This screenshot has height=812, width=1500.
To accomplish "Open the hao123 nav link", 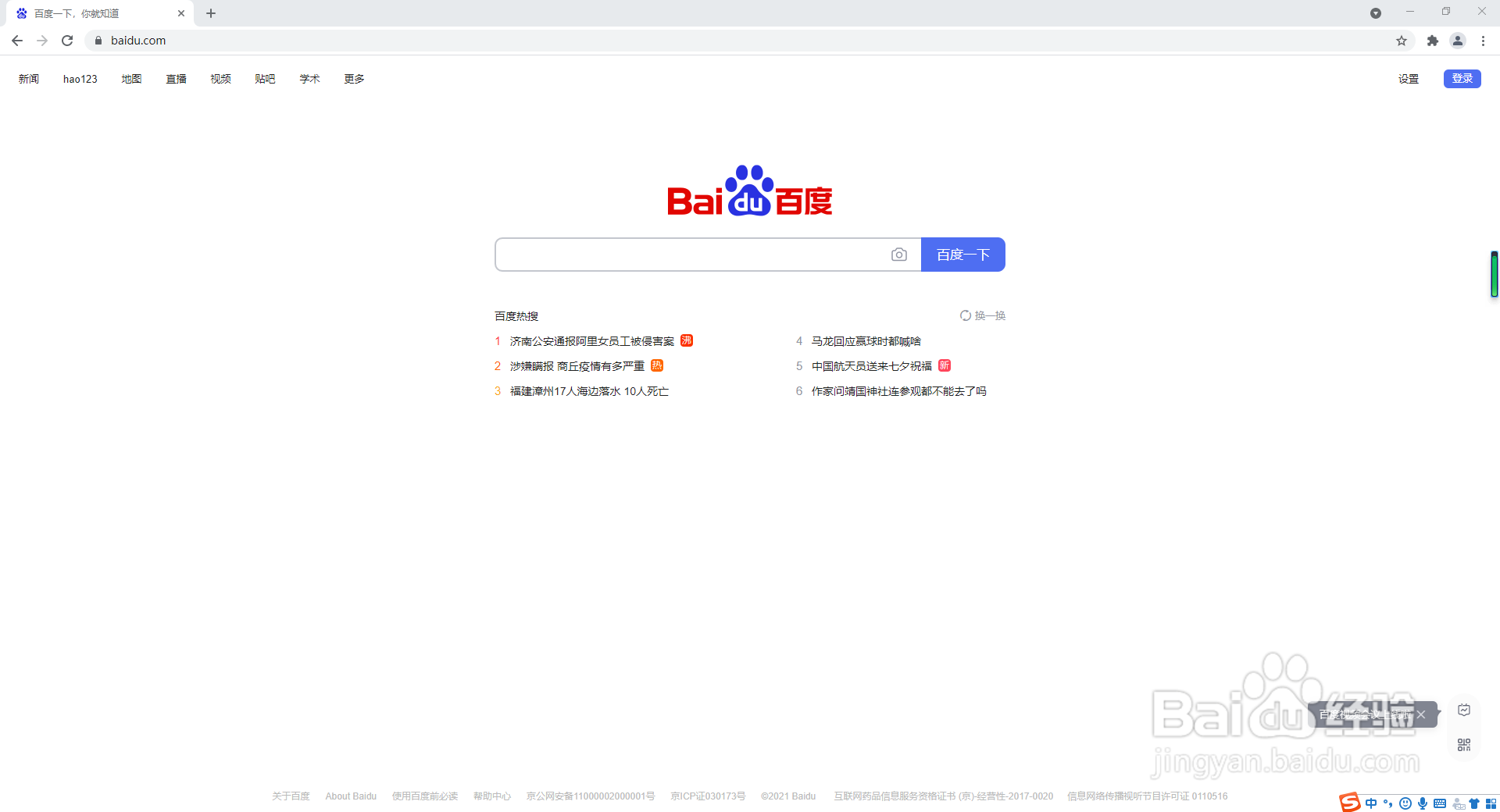I will pos(80,79).
